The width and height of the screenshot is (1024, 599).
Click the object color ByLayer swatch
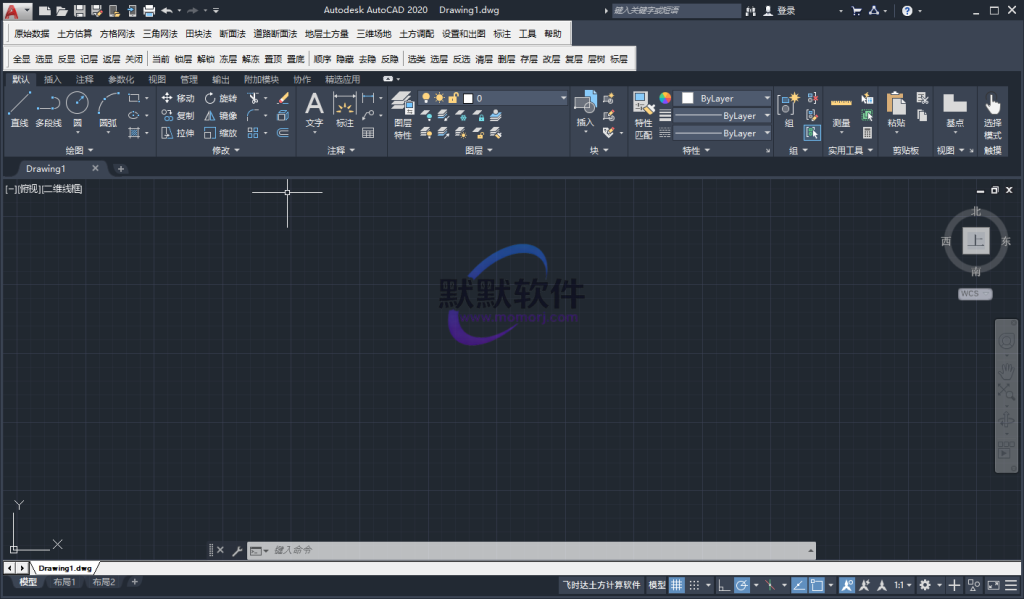pyautogui.click(x=725, y=98)
